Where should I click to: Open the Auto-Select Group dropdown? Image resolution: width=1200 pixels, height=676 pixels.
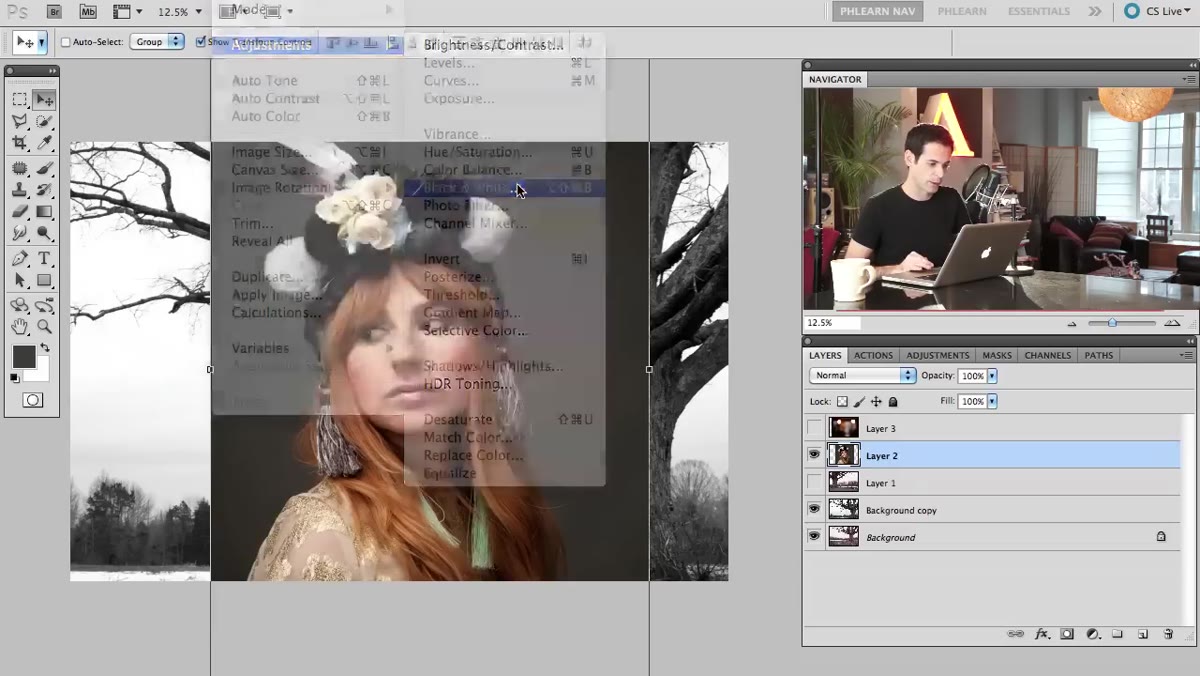click(157, 42)
